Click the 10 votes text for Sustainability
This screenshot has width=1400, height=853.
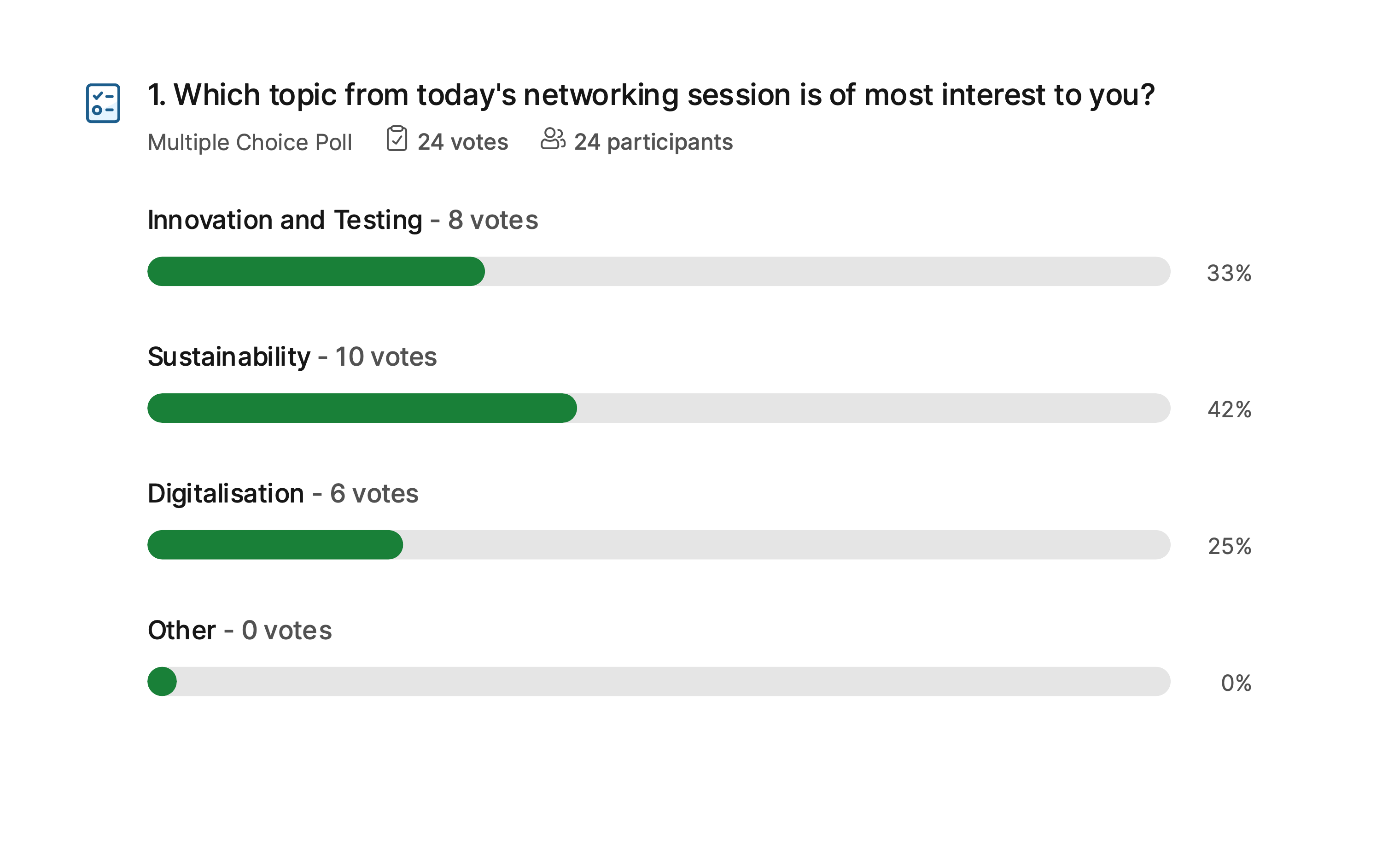(x=386, y=357)
